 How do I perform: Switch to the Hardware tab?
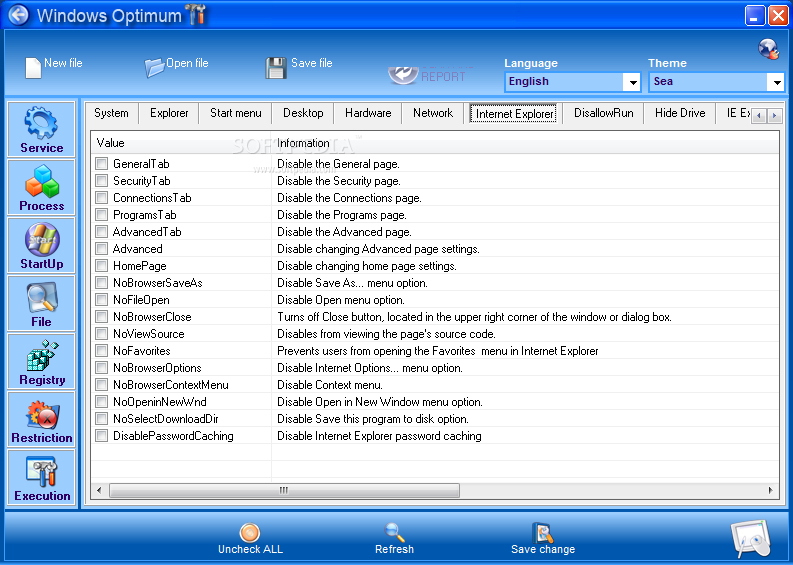point(368,113)
